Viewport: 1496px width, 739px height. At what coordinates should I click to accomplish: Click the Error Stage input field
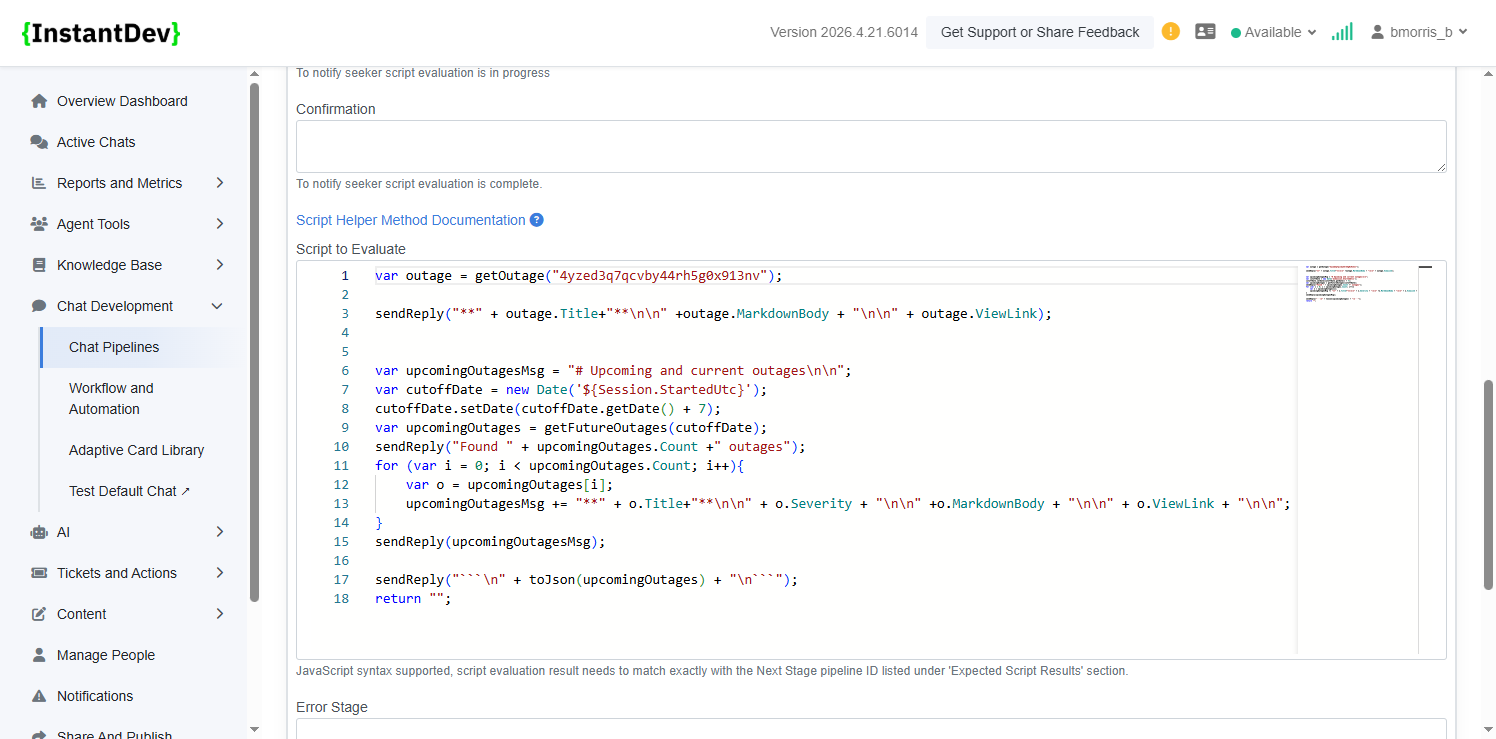point(871,729)
